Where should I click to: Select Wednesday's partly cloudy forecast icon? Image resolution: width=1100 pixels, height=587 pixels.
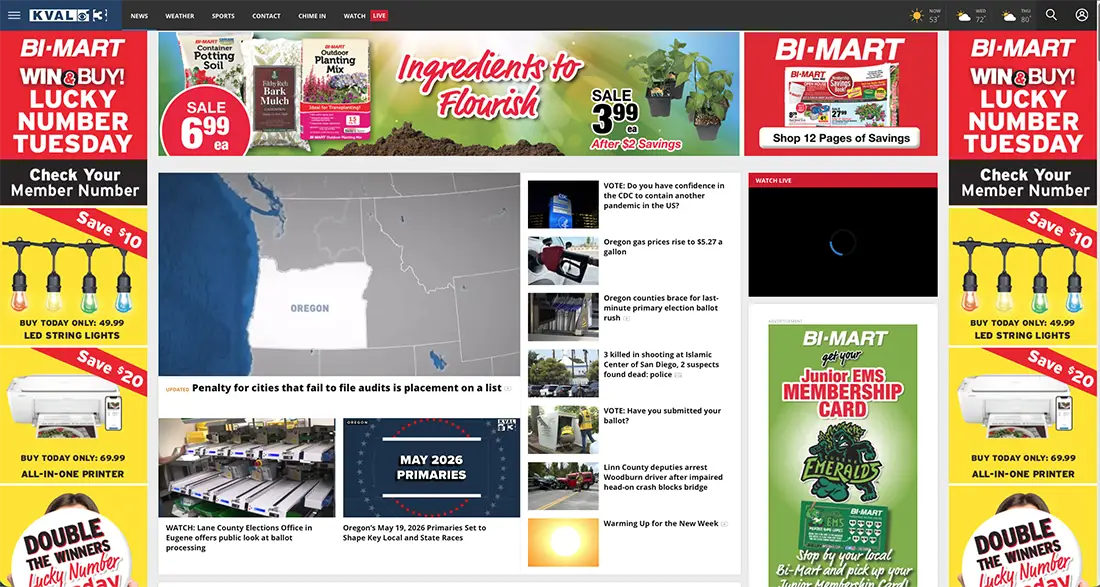(x=964, y=15)
